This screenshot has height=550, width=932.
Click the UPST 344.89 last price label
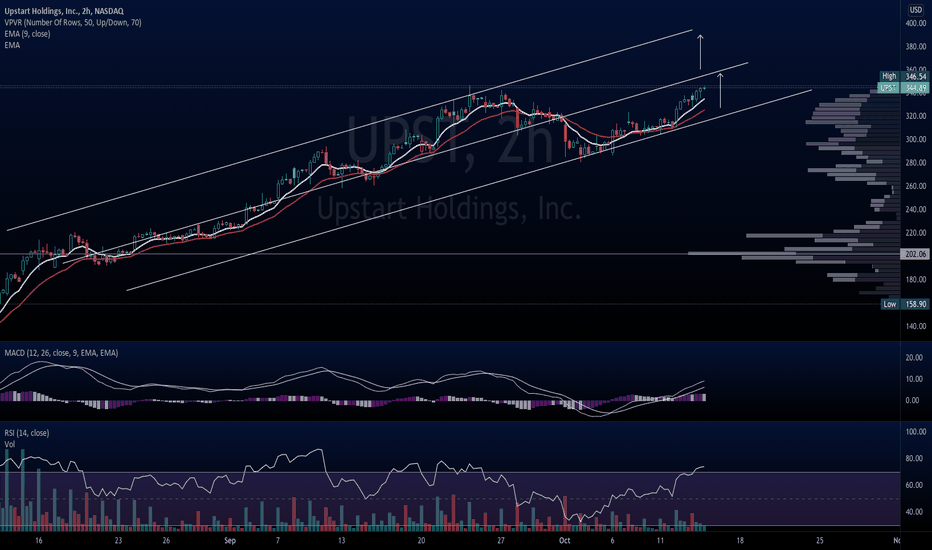tap(903, 87)
